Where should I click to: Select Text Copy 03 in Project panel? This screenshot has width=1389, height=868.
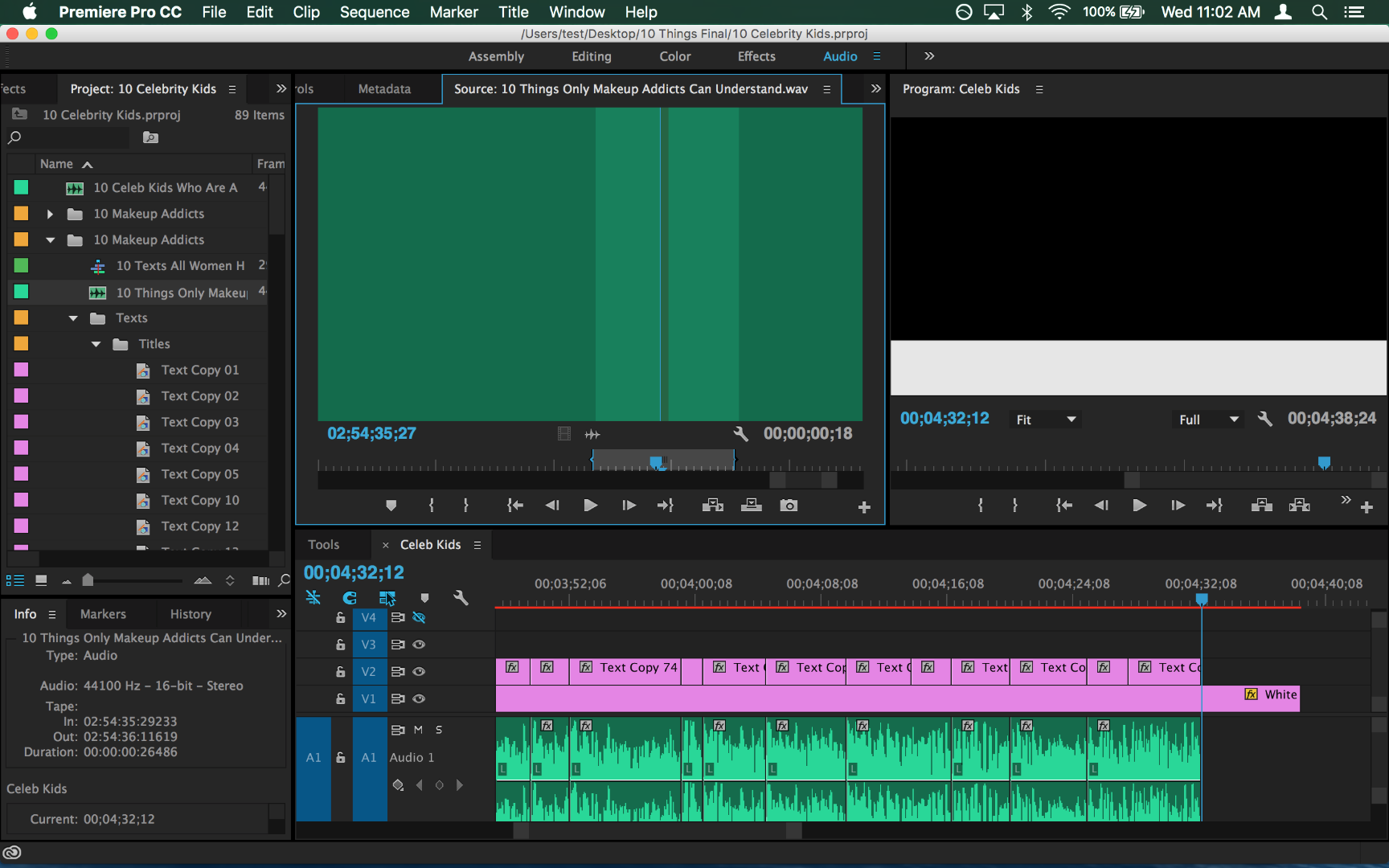point(200,422)
